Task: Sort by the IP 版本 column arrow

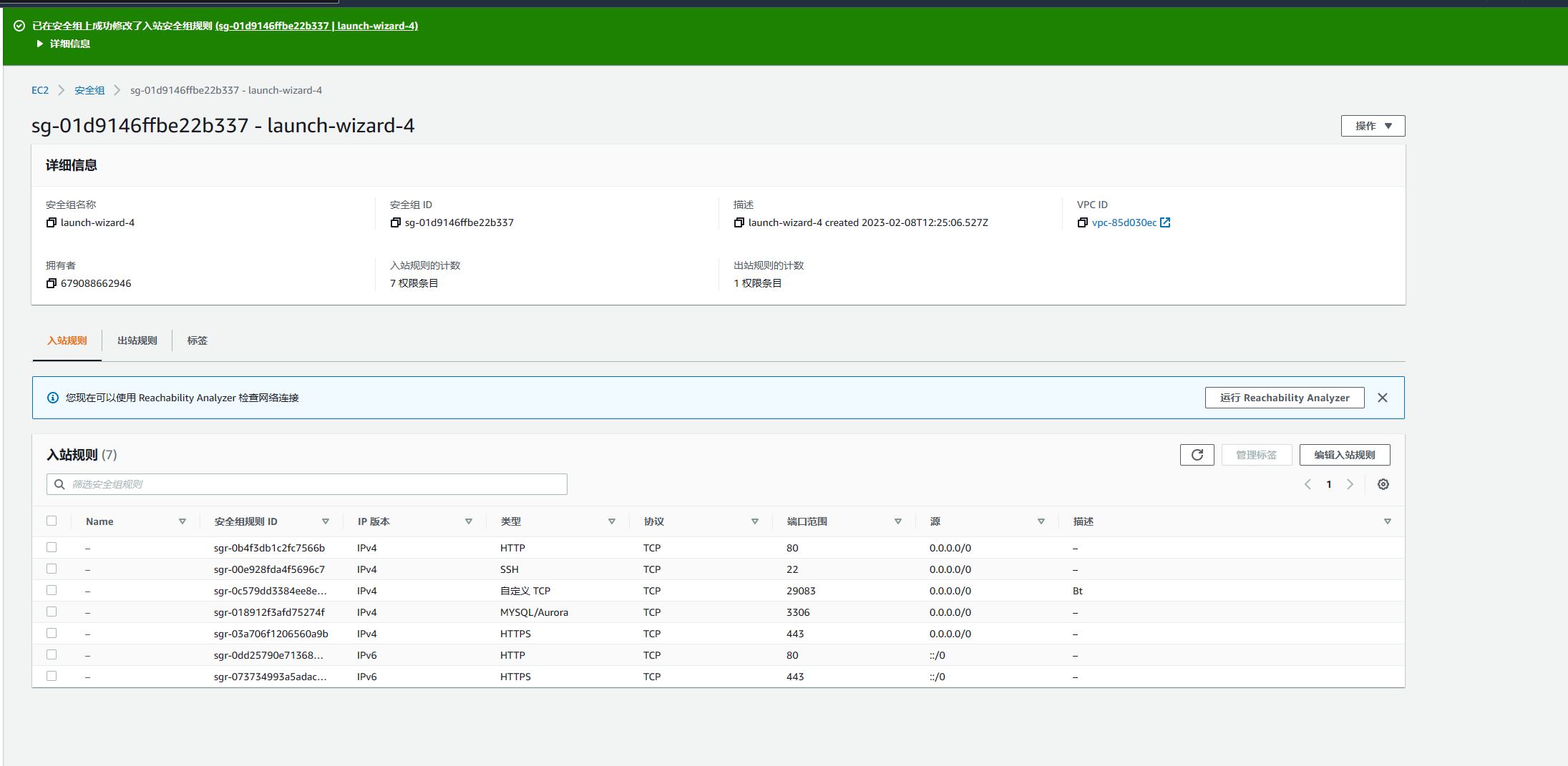Action: pyautogui.click(x=469, y=521)
